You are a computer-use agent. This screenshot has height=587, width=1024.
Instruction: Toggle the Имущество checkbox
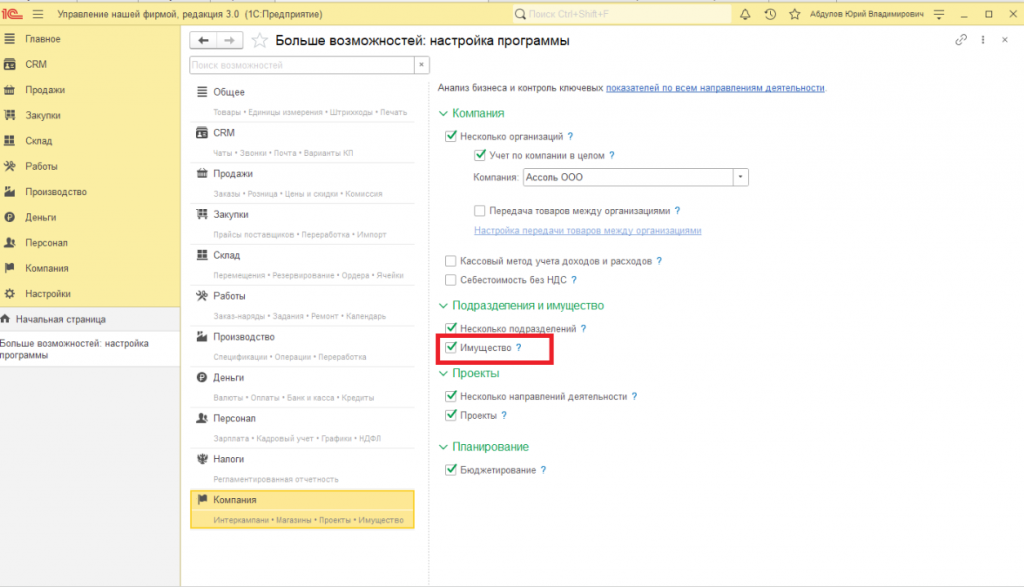[451, 347]
